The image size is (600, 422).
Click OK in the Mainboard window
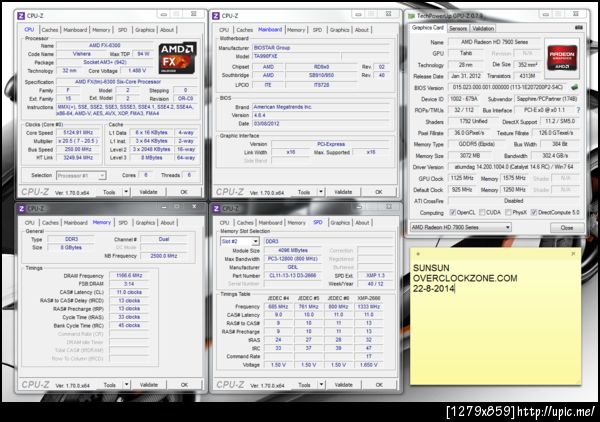378,192
